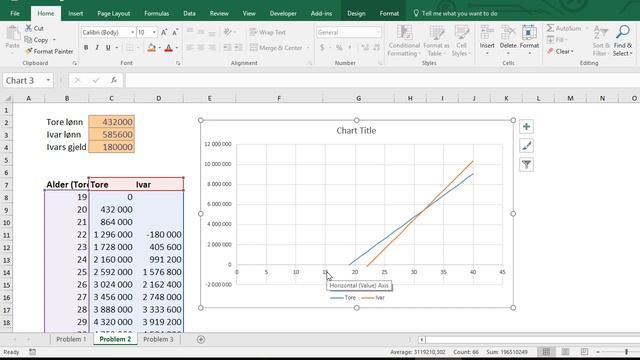Click the Wrap Text icon
The height and width of the screenshot is (360, 640).
click(253, 32)
